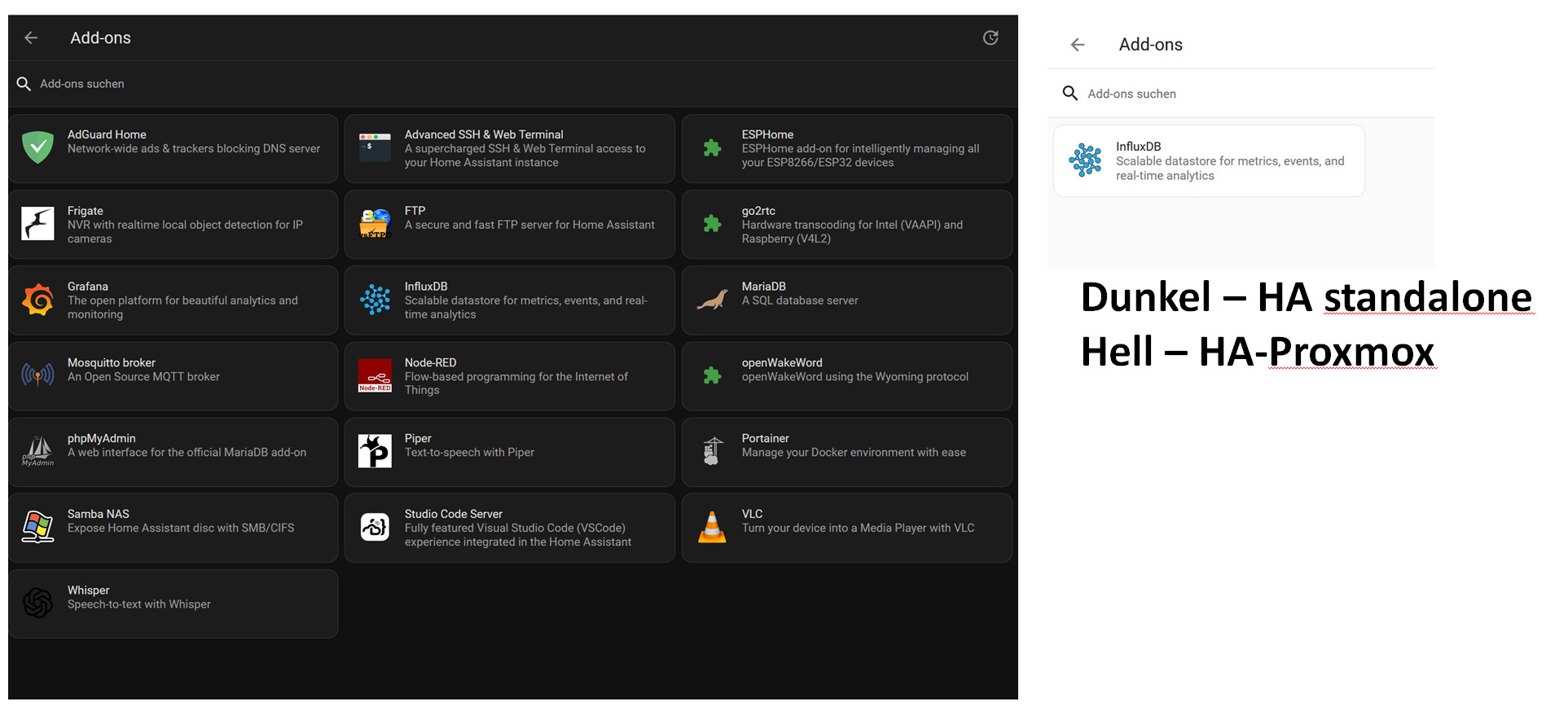Click the ESPHome puzzle piece icon

[x=712, y=147]
